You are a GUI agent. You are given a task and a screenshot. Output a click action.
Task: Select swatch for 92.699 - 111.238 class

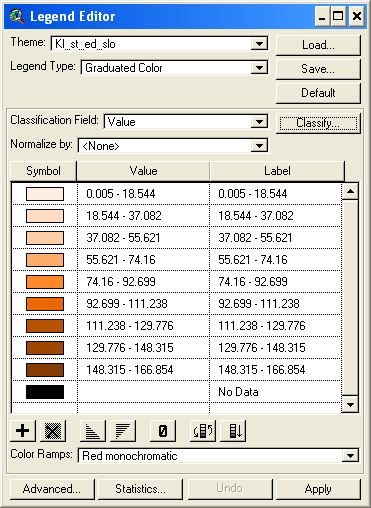45,304
